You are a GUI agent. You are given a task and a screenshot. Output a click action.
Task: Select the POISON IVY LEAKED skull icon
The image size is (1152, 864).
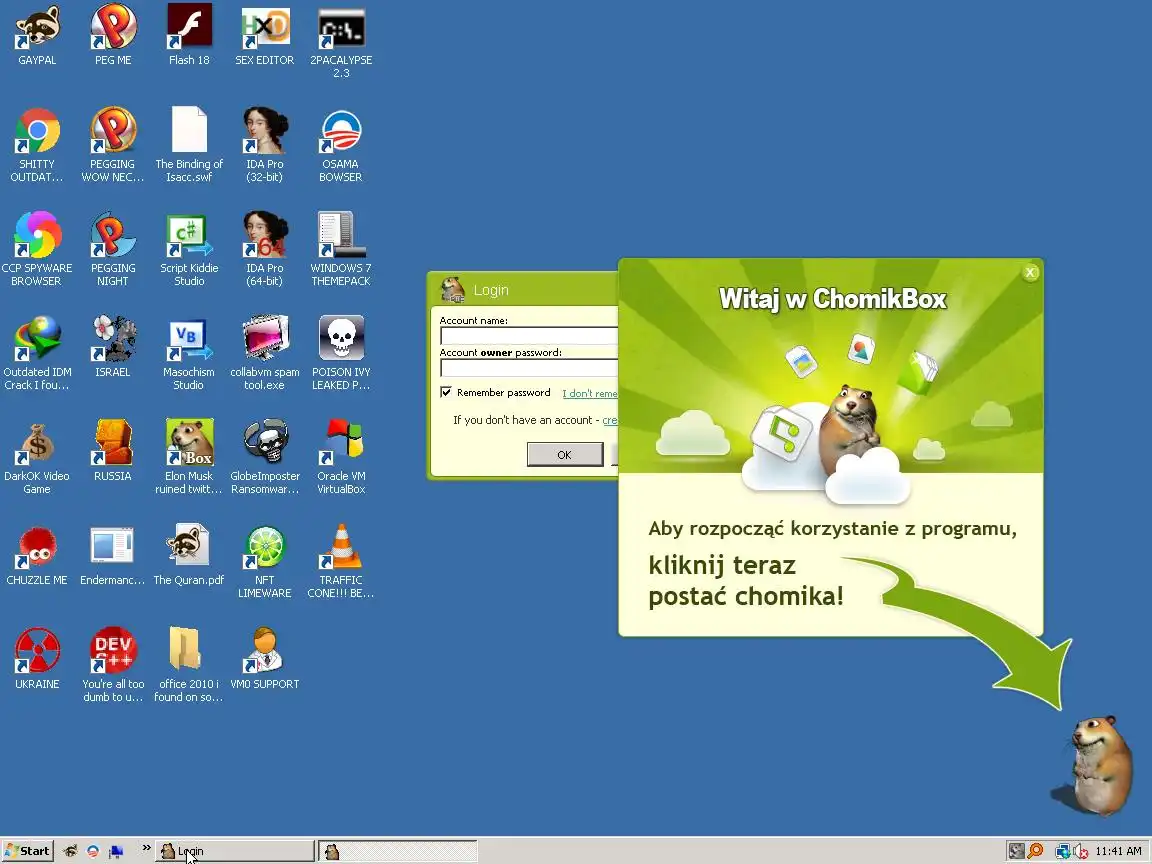click(341, 353)
